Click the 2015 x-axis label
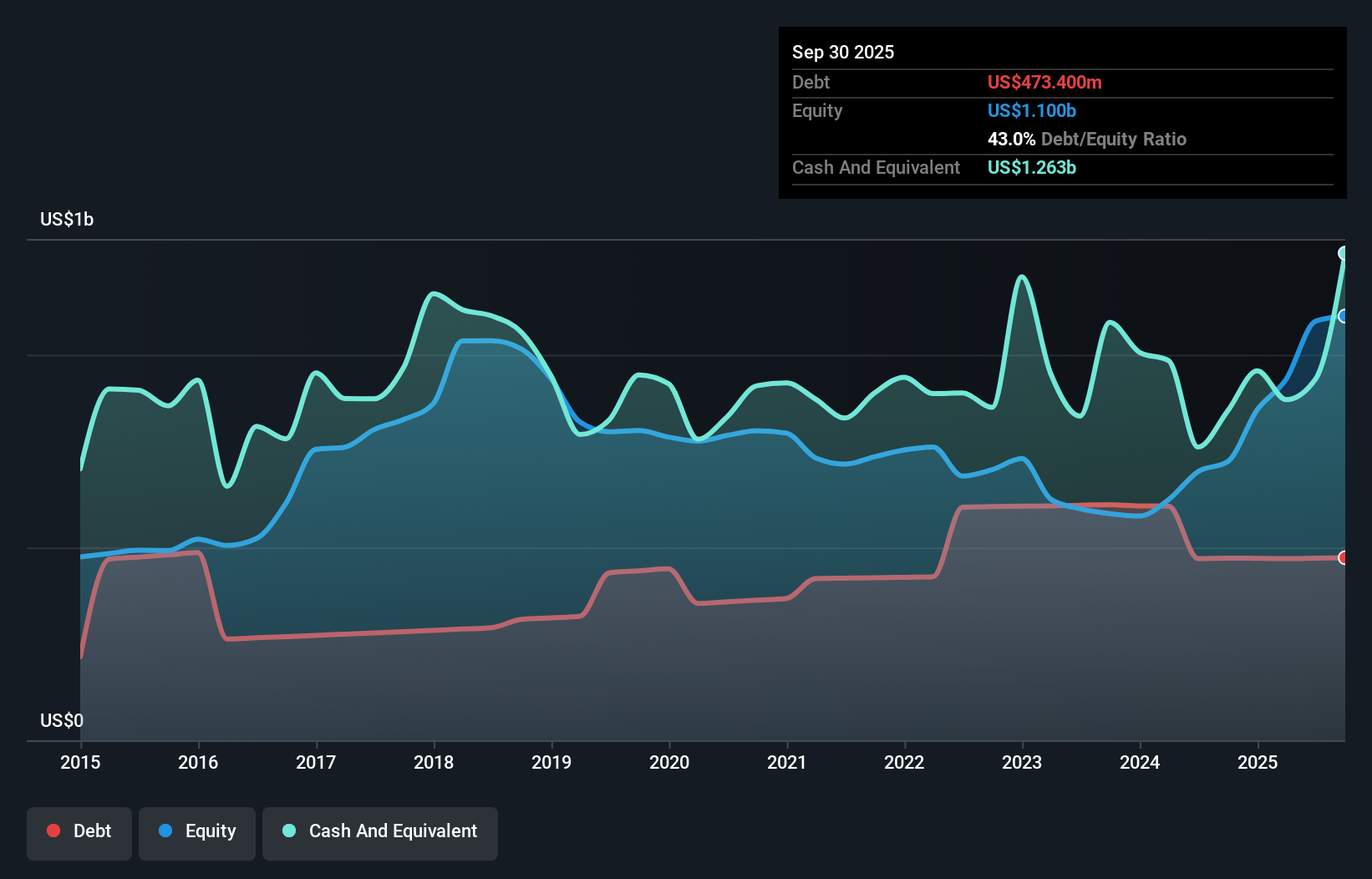This screenshot has height=879, width=1372. pyautogui.click(x=80, y=762)
